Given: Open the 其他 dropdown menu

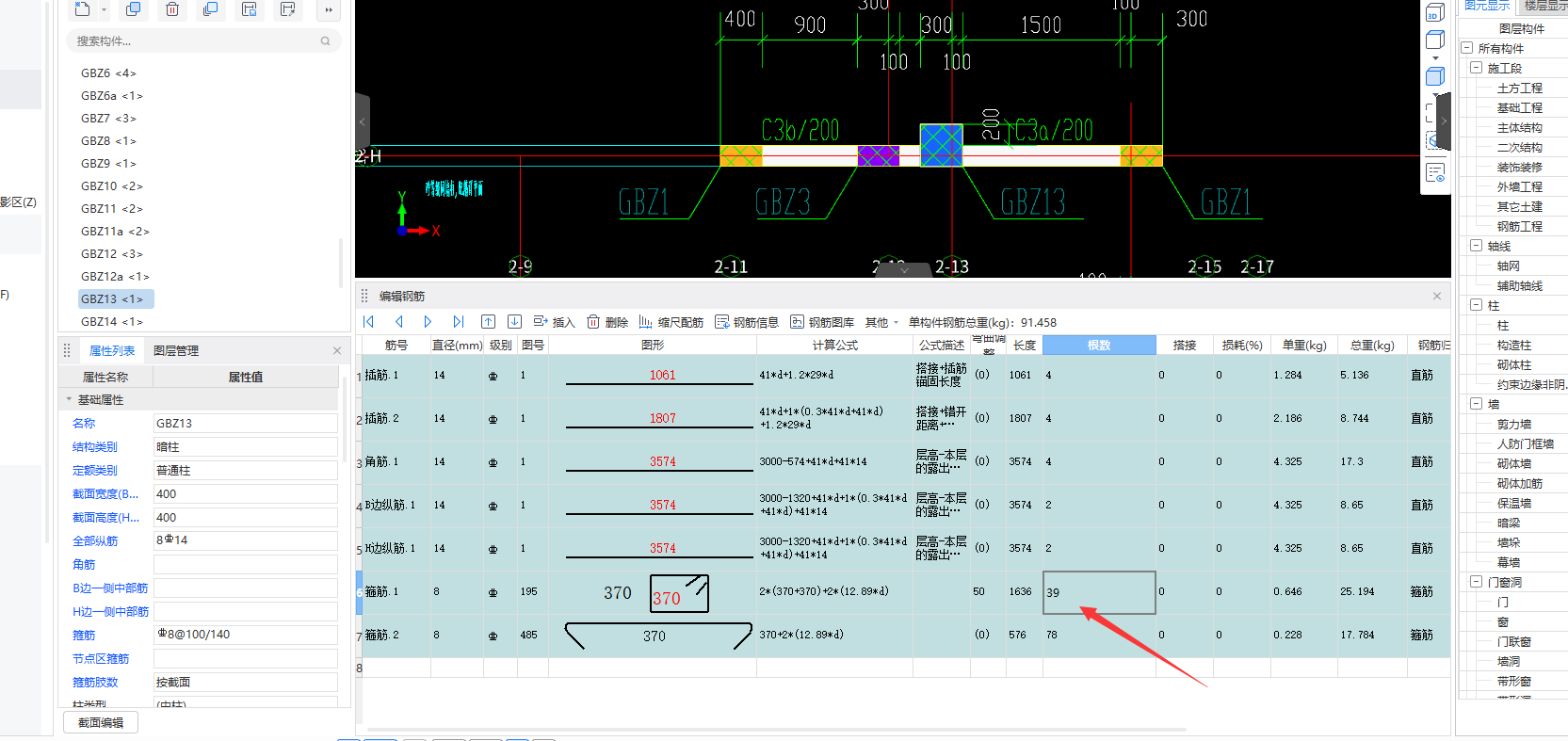Looking at the screenshot, I should tap(882, 322).
